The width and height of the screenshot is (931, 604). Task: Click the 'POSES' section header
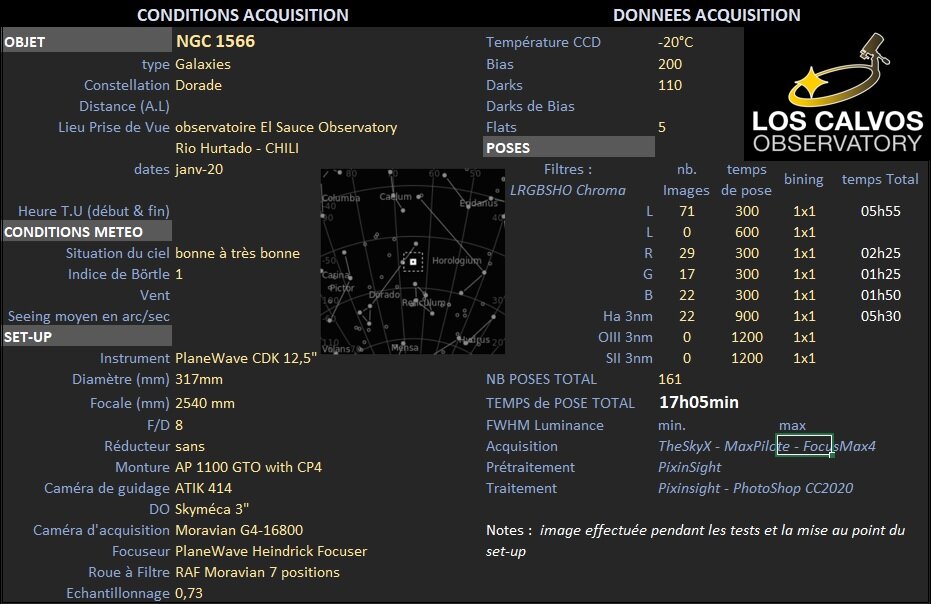pyautogui.click(x=569, y=147)
